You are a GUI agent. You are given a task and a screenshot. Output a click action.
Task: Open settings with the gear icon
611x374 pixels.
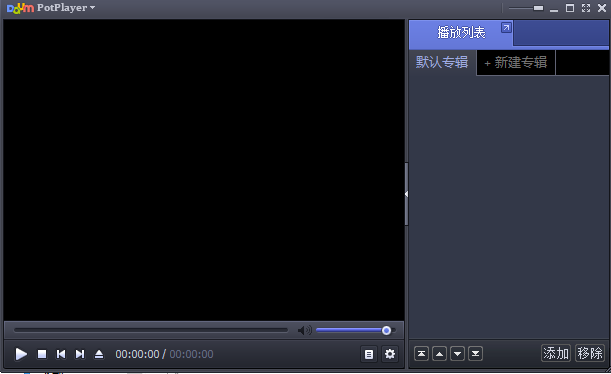click(390, 354)
